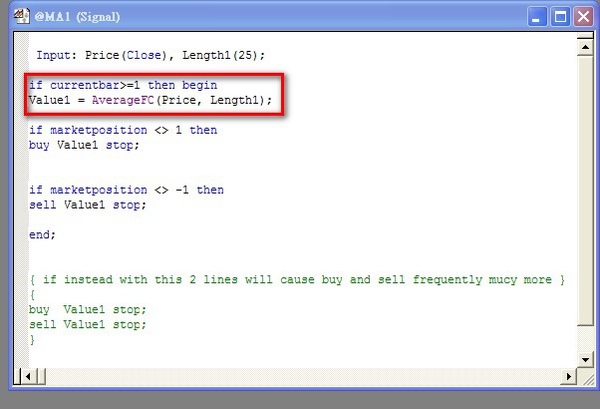
Task: Click 'currentbar>=1' in the code
Action: tap(95, 85)
